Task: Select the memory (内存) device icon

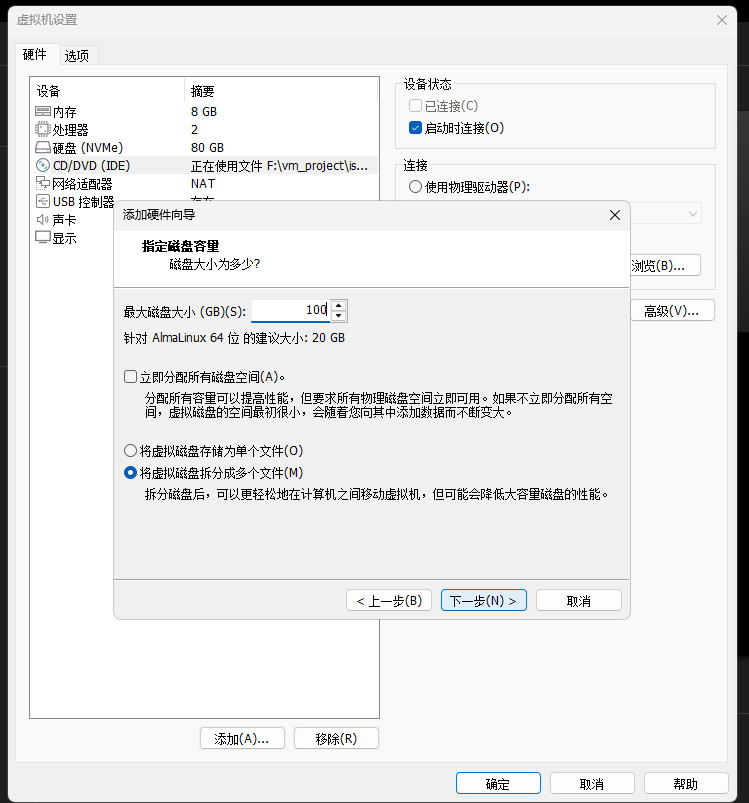Action: (x=43, y=111)
